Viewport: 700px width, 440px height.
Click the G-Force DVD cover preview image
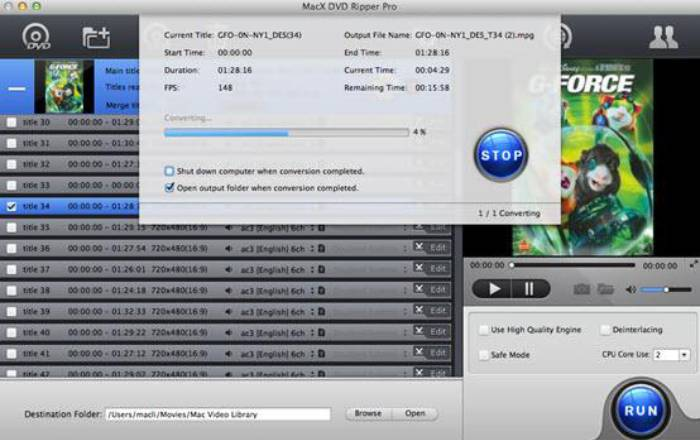pyautogui.click(x=582, y=158)
